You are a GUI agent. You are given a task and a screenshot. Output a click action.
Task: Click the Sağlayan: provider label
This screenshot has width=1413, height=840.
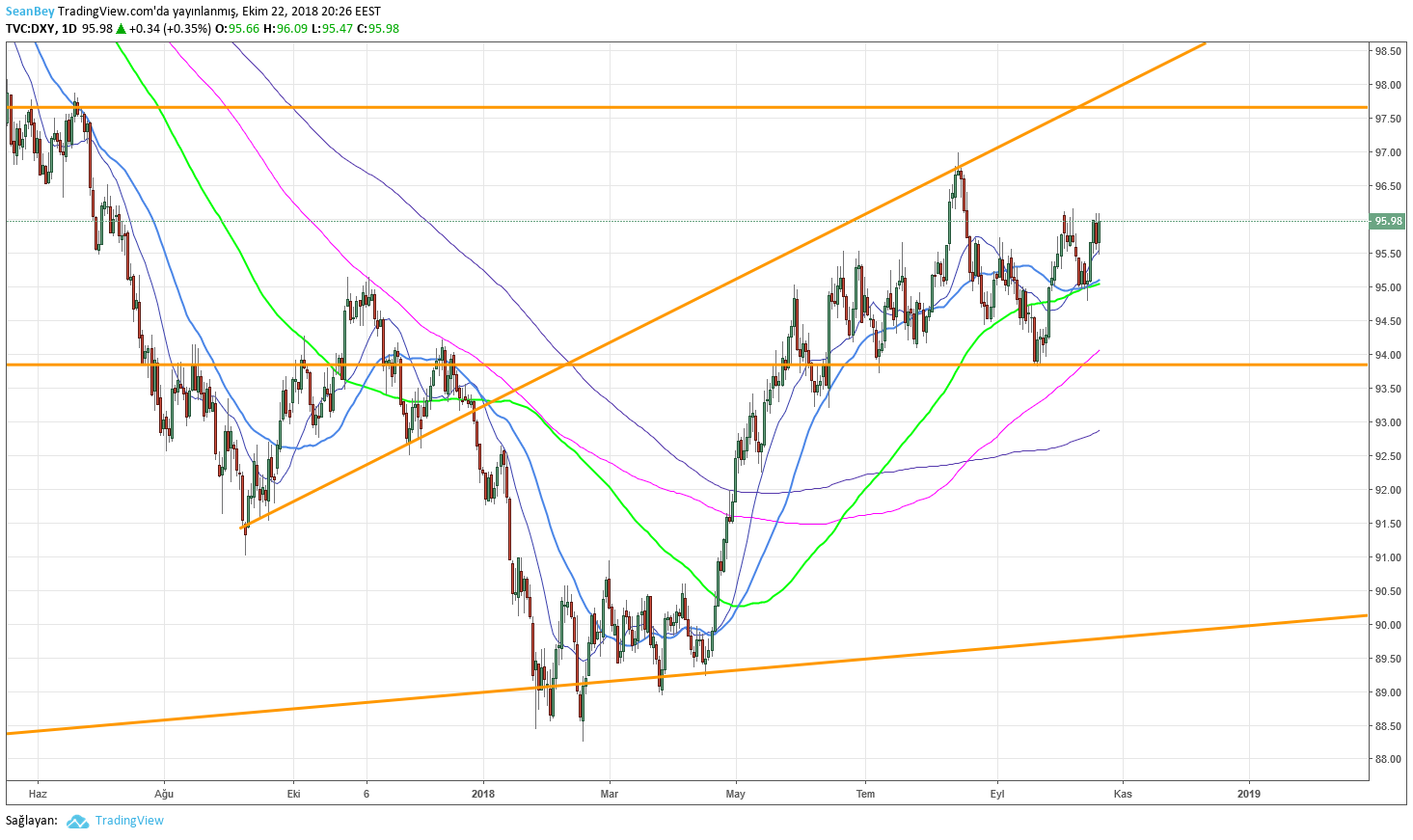tap(32, 821)
